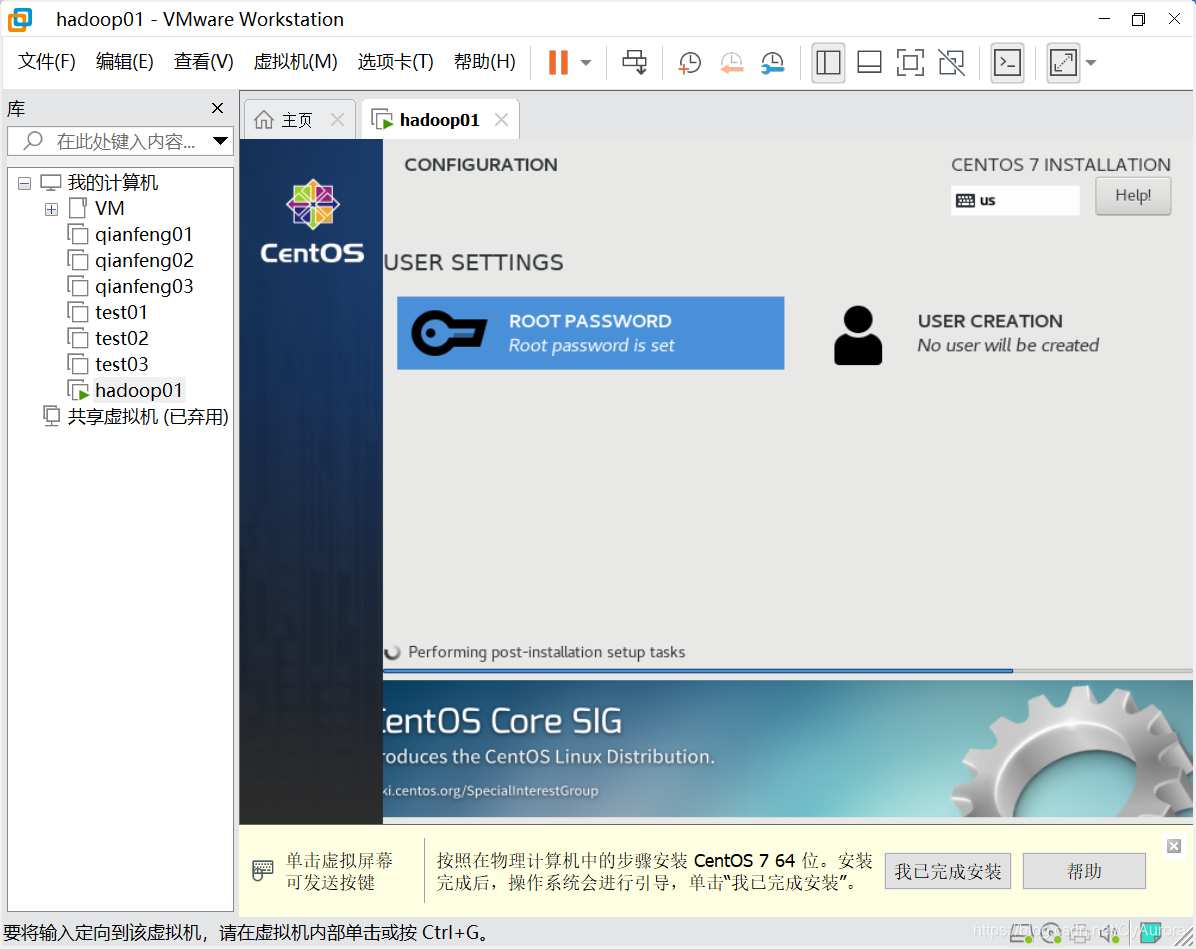Image resolution: width=1196 pixels, height=949 pixels.
Task: Open the library search filter dropdown
Action: point(220,141)
